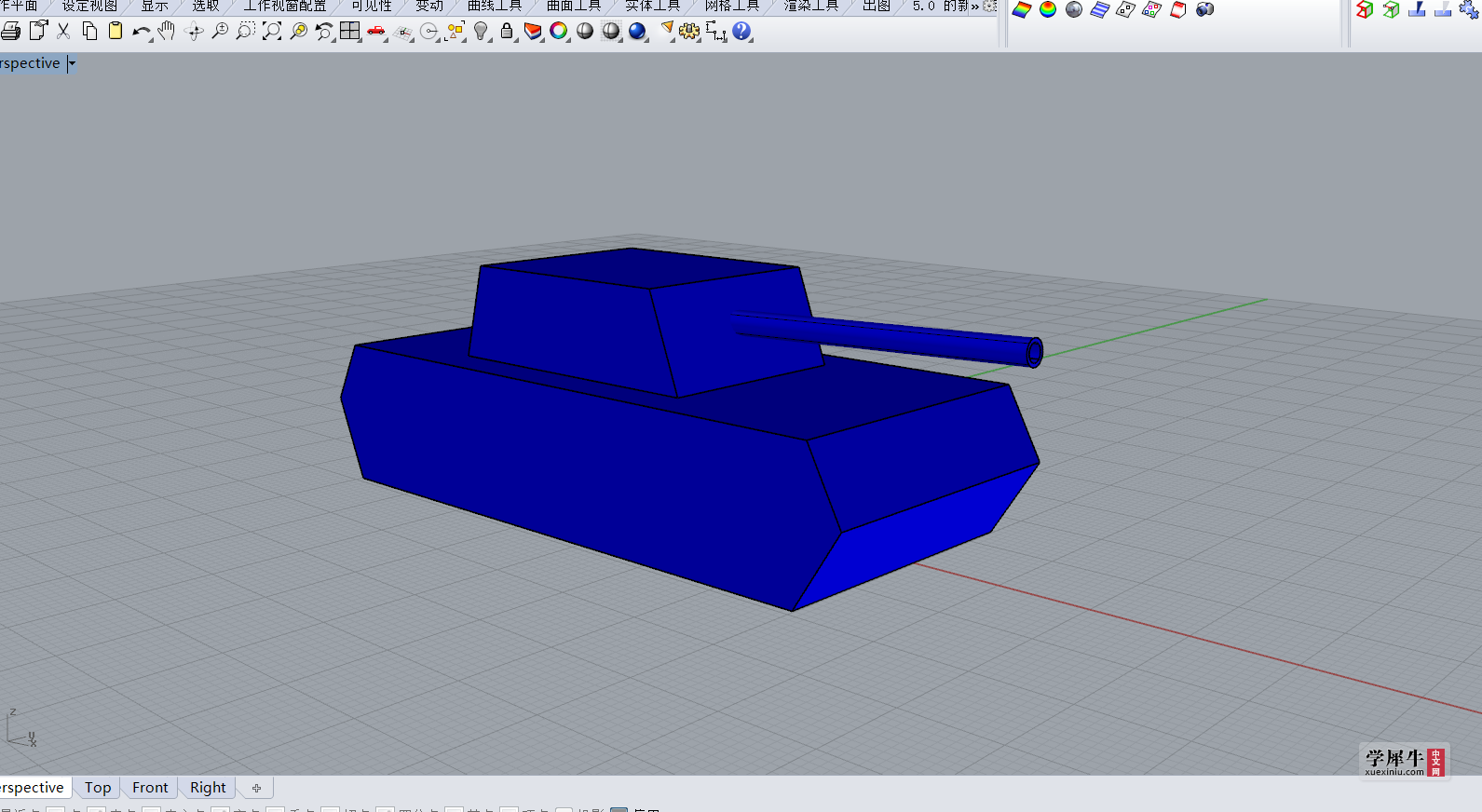Select the Cut scissors icon

[x=63, y=31]
